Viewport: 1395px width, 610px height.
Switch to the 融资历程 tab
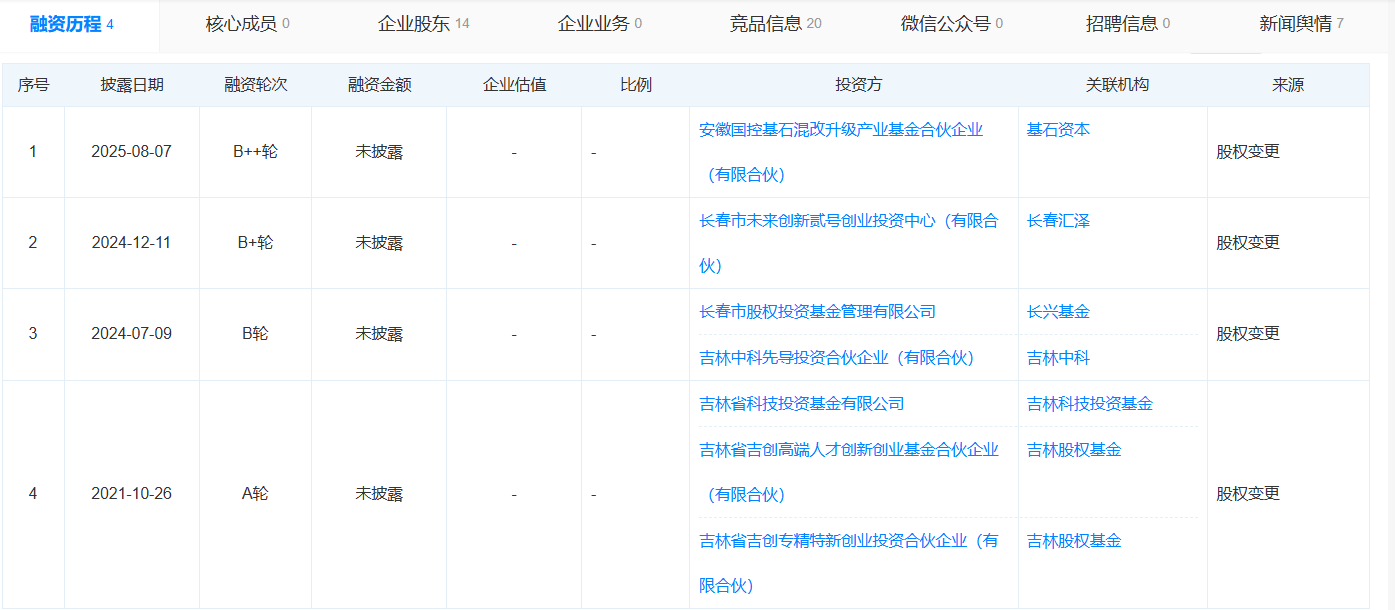pyautogui.click(x=72, y=24)
